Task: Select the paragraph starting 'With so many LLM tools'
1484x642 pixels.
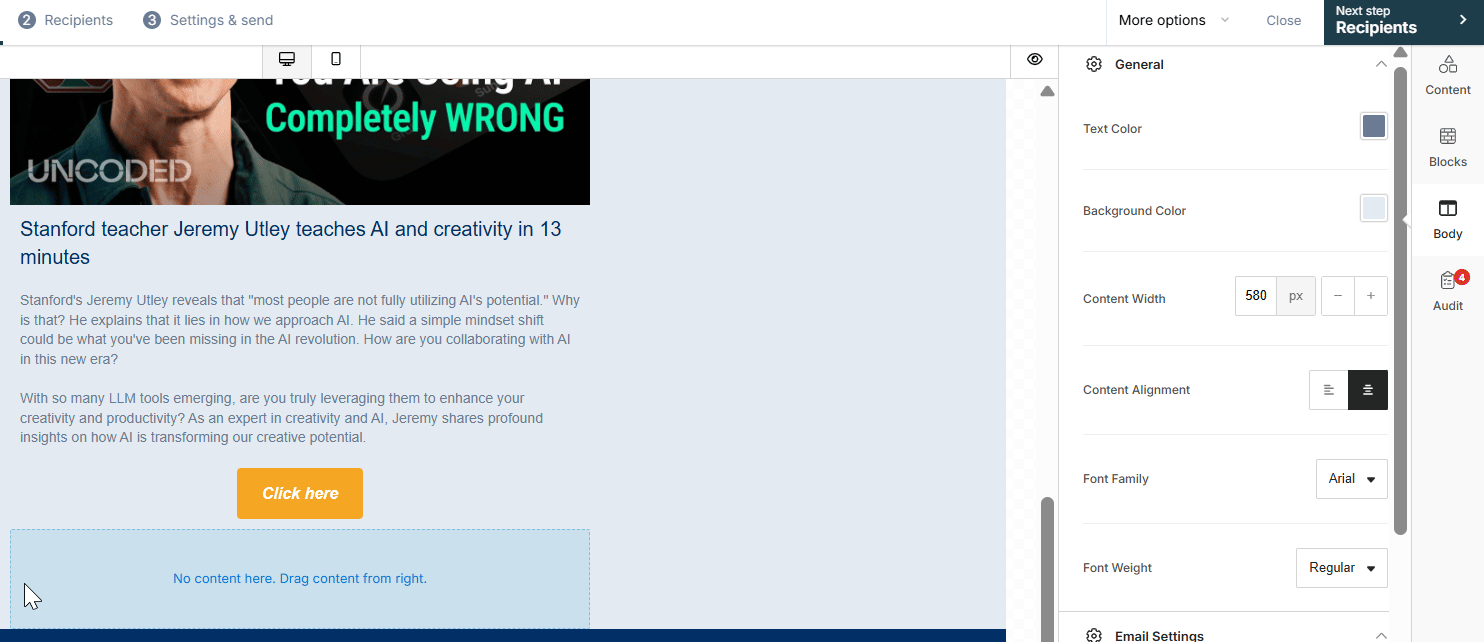Action: pyautogui.click(x=282, y=418)
